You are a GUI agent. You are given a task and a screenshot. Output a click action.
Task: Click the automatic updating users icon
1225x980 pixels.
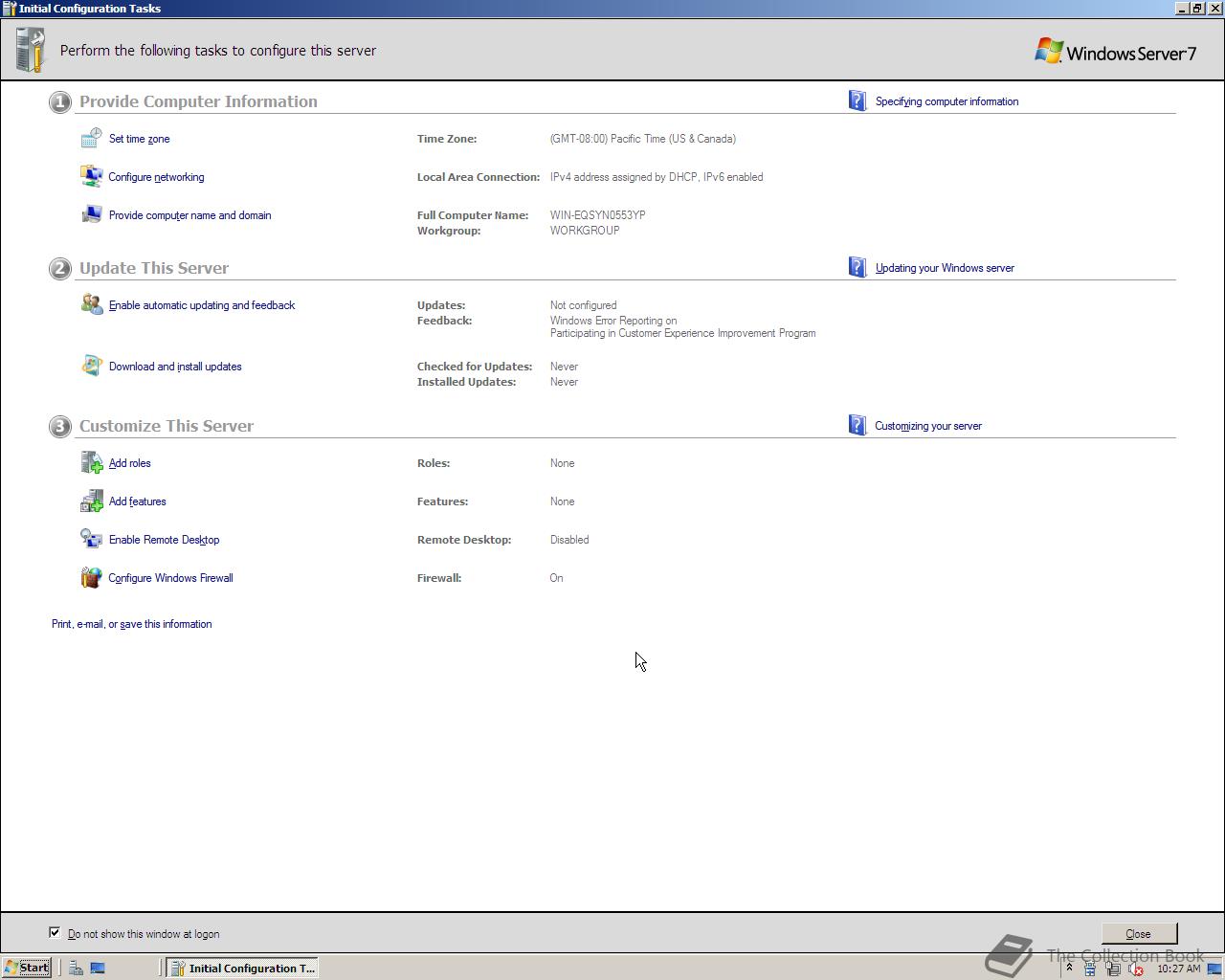coord(91,305)
